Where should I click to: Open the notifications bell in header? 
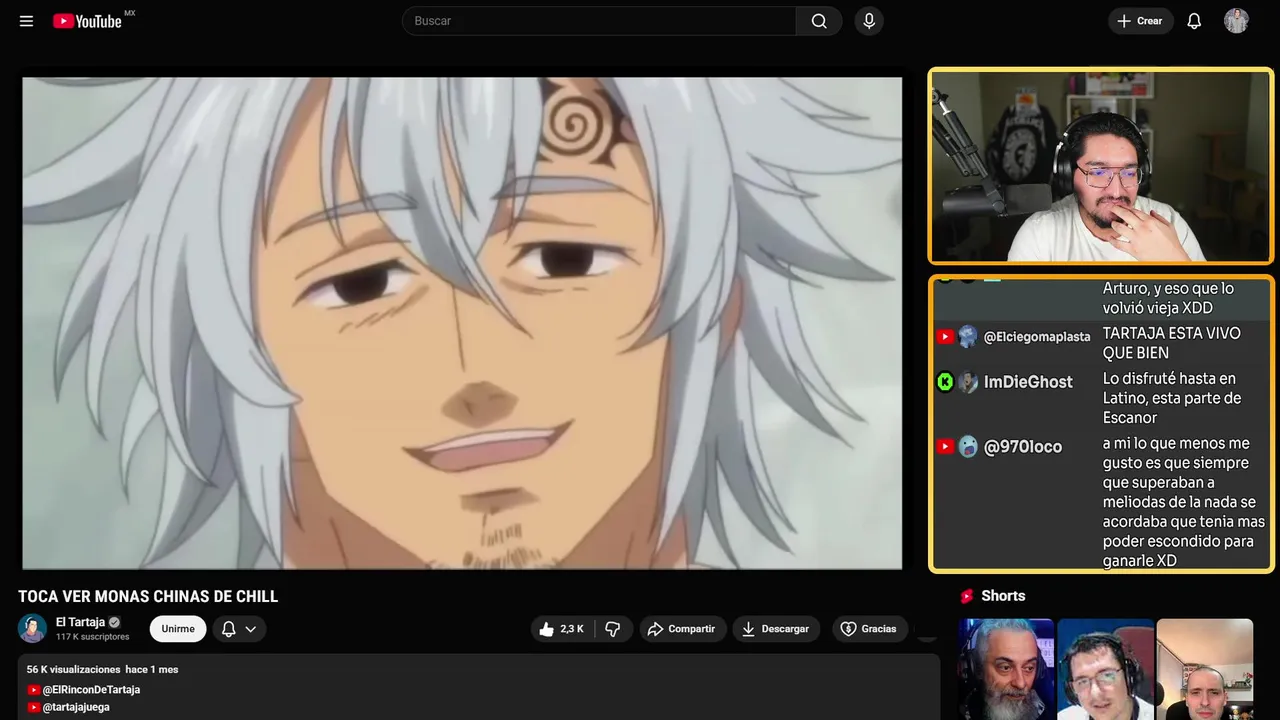tap(1194, 21)
